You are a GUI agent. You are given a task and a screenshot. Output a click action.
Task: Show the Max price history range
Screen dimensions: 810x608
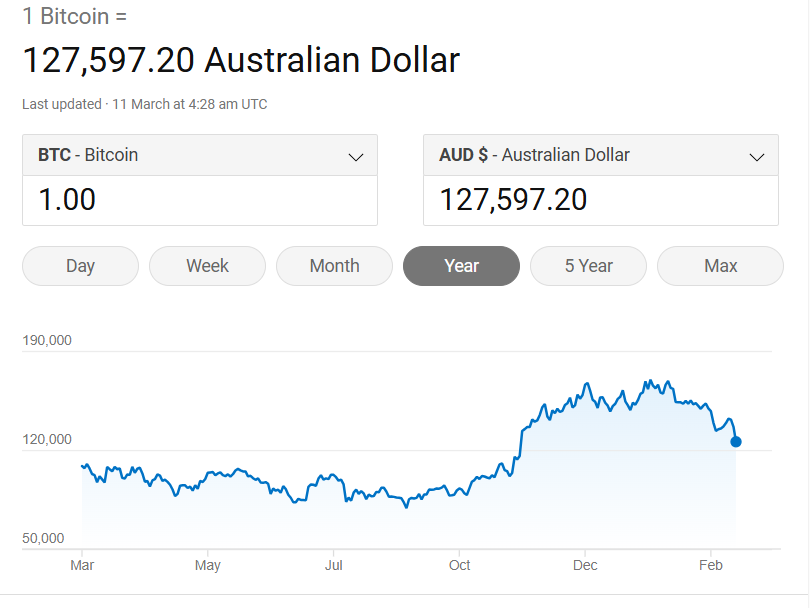[x=720, y=266]
